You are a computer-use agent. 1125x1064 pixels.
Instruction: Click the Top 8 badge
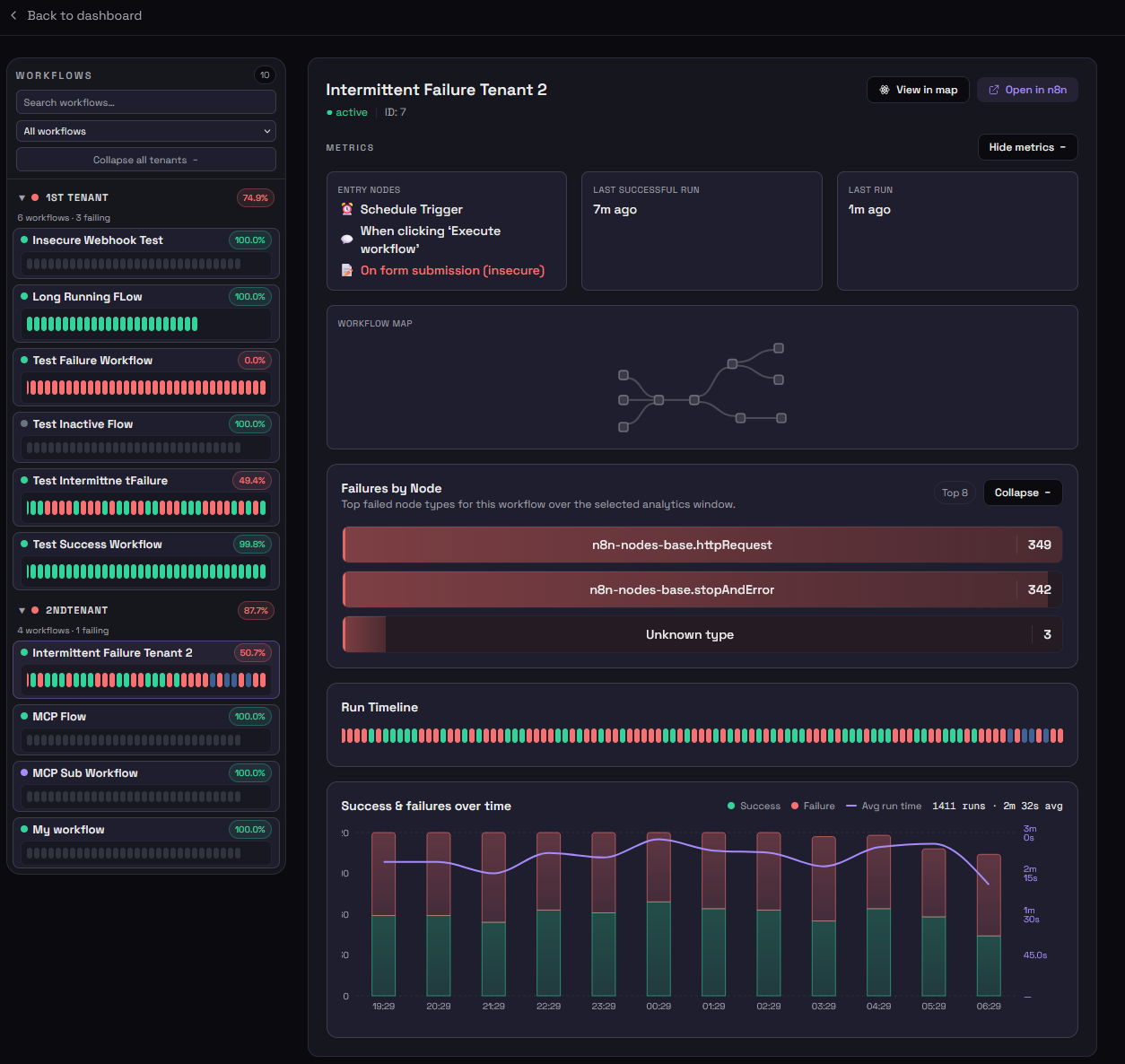(955, 493)
